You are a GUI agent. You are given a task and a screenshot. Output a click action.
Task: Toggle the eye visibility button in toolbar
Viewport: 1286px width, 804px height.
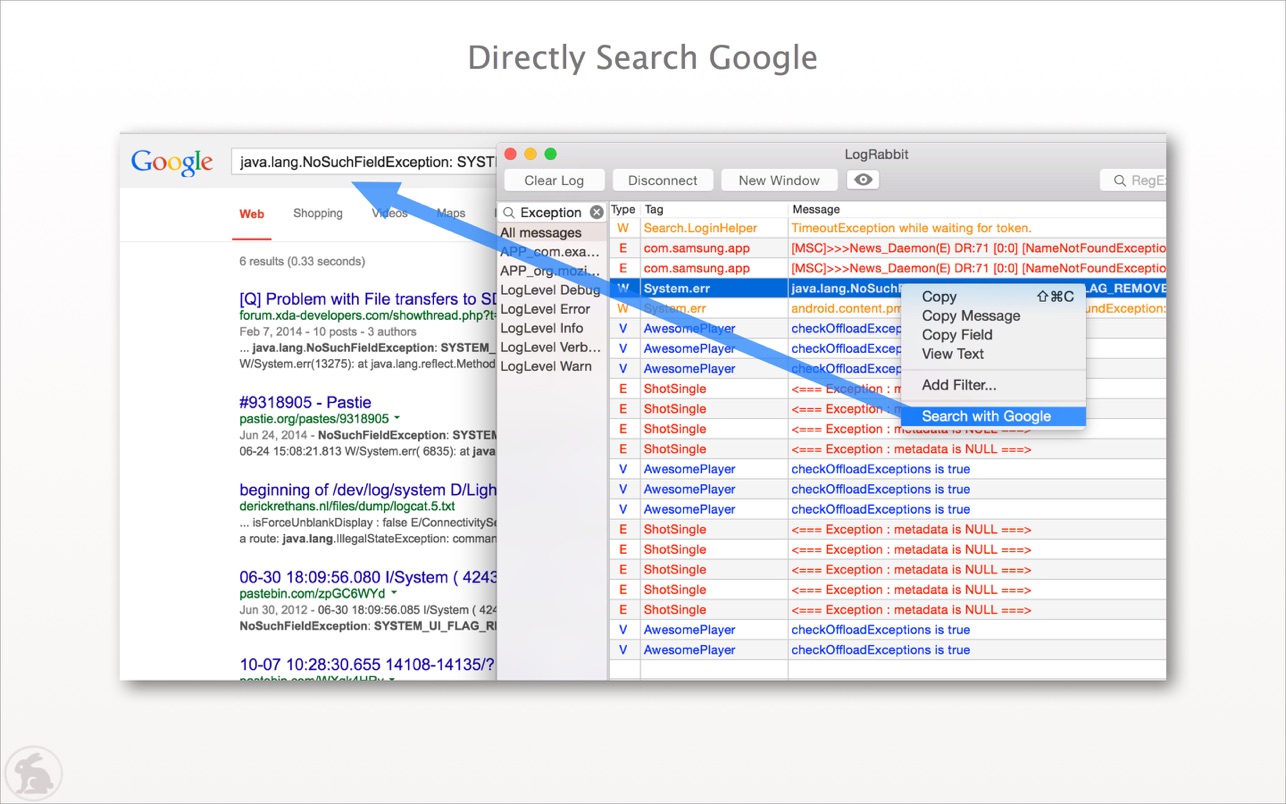863,180
